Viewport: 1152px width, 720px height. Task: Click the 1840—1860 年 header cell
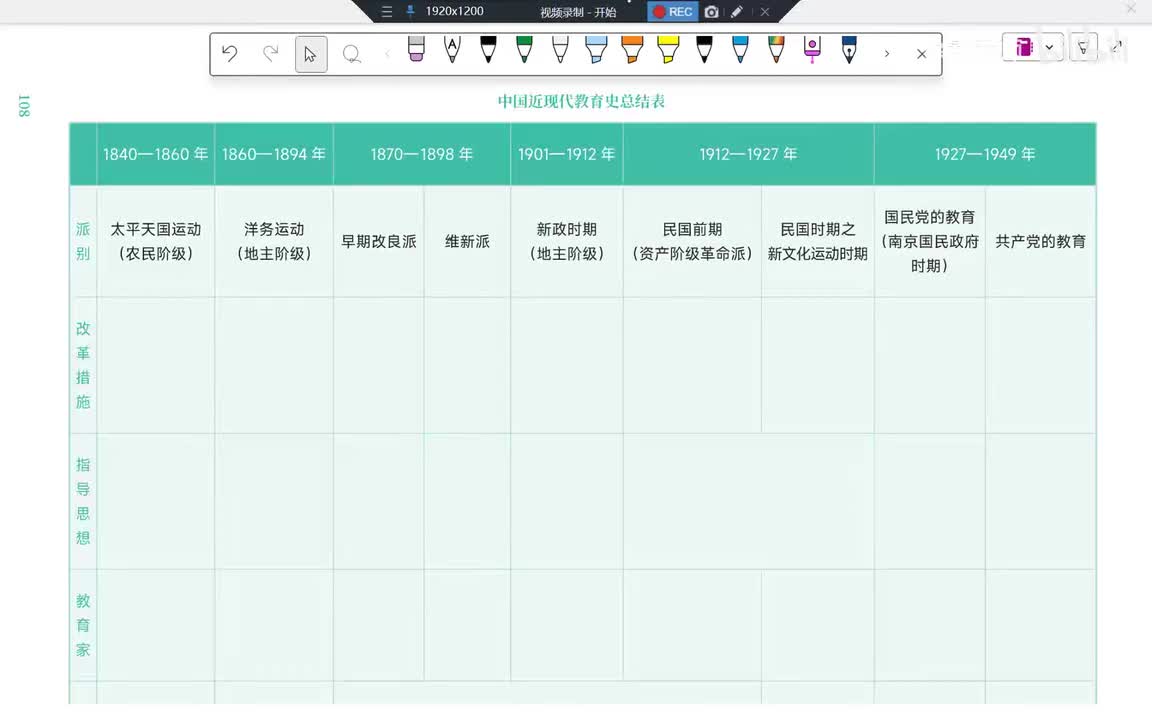(x=156, y=154)
